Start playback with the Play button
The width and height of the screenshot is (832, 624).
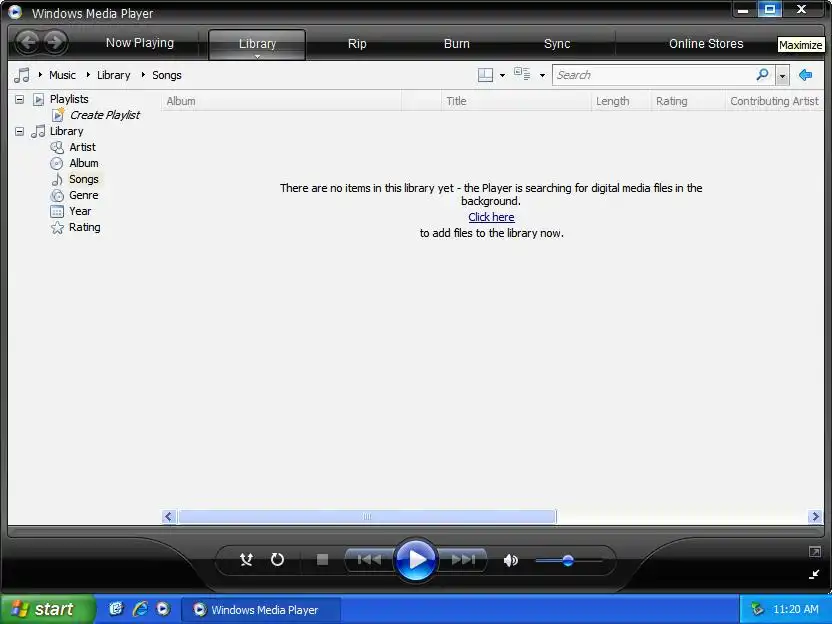pyautogui.click(x=415, y=560)
